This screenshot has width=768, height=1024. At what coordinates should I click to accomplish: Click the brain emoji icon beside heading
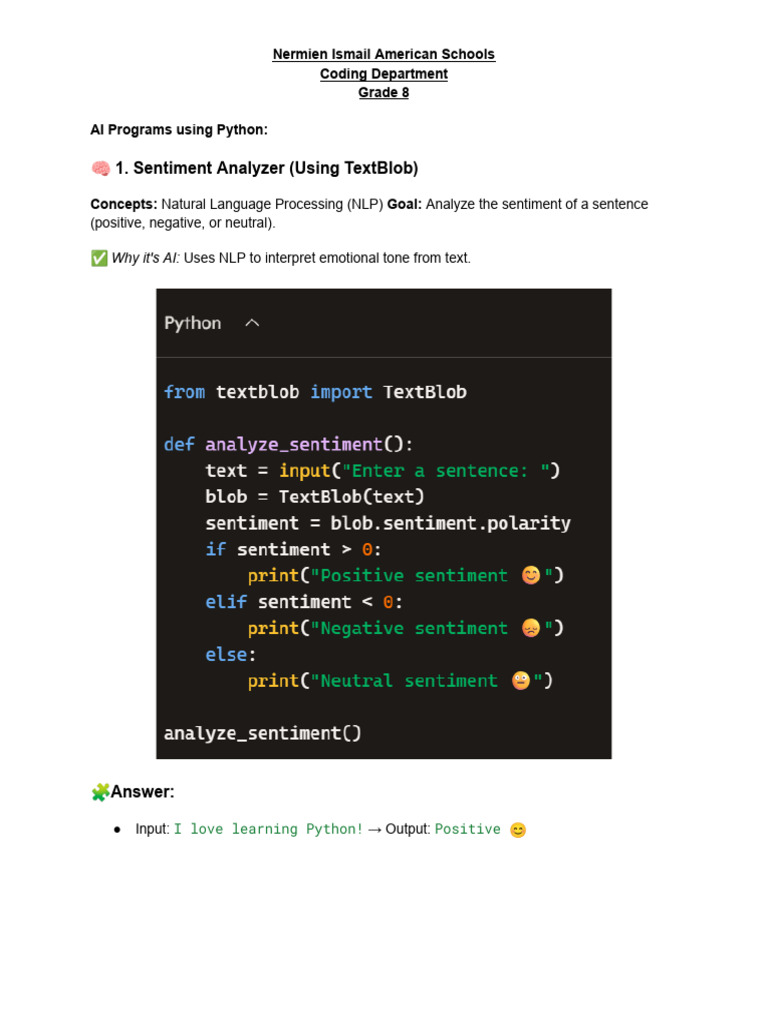(100, 168)
